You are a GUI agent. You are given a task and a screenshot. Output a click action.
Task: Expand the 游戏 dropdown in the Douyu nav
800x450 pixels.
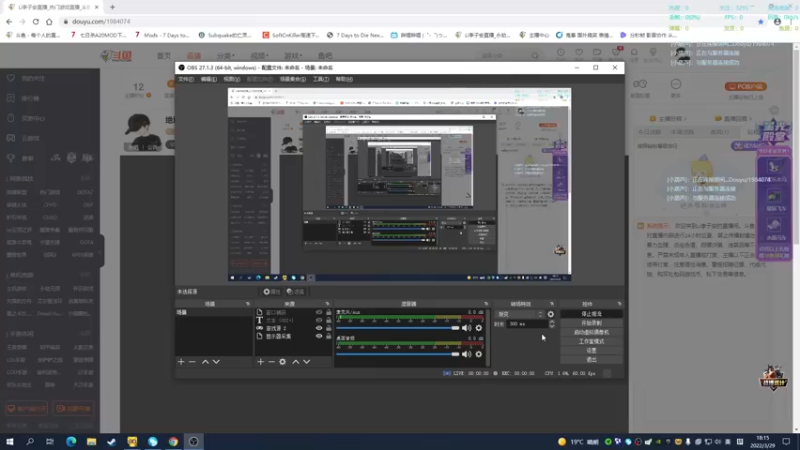point(293,56)
